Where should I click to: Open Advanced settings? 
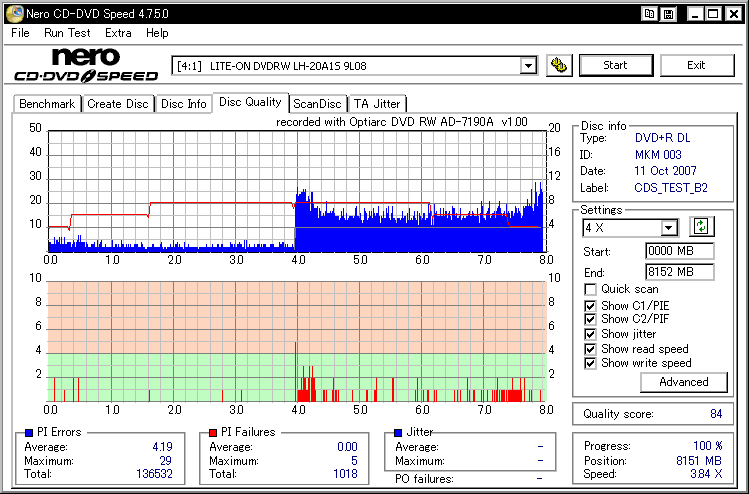click(684, 382)
